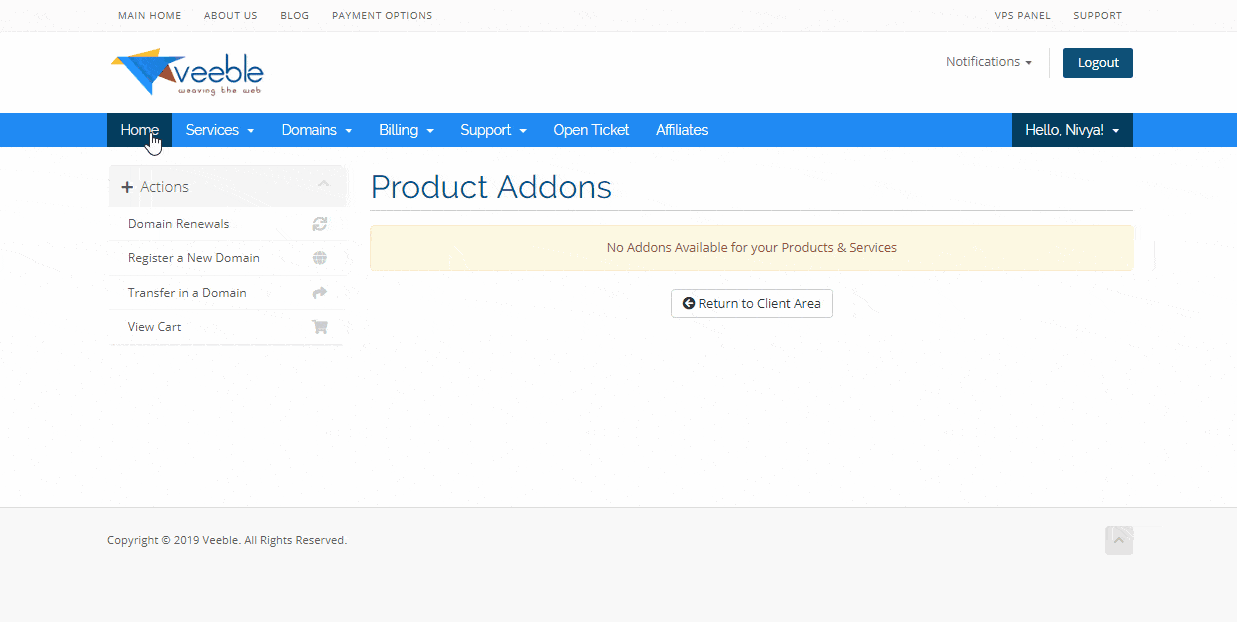
Task: Expand the Domains menu
Action: tap(317, 130)
